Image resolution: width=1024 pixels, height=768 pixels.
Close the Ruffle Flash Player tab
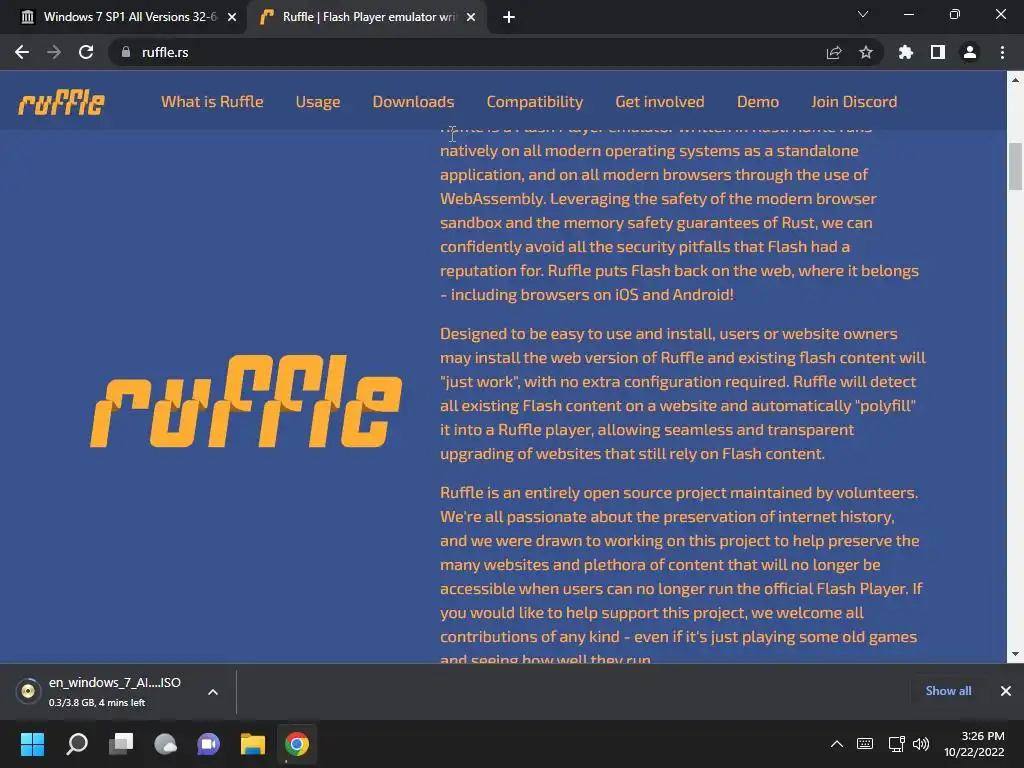pyautogui.click(x=471, y=17)
